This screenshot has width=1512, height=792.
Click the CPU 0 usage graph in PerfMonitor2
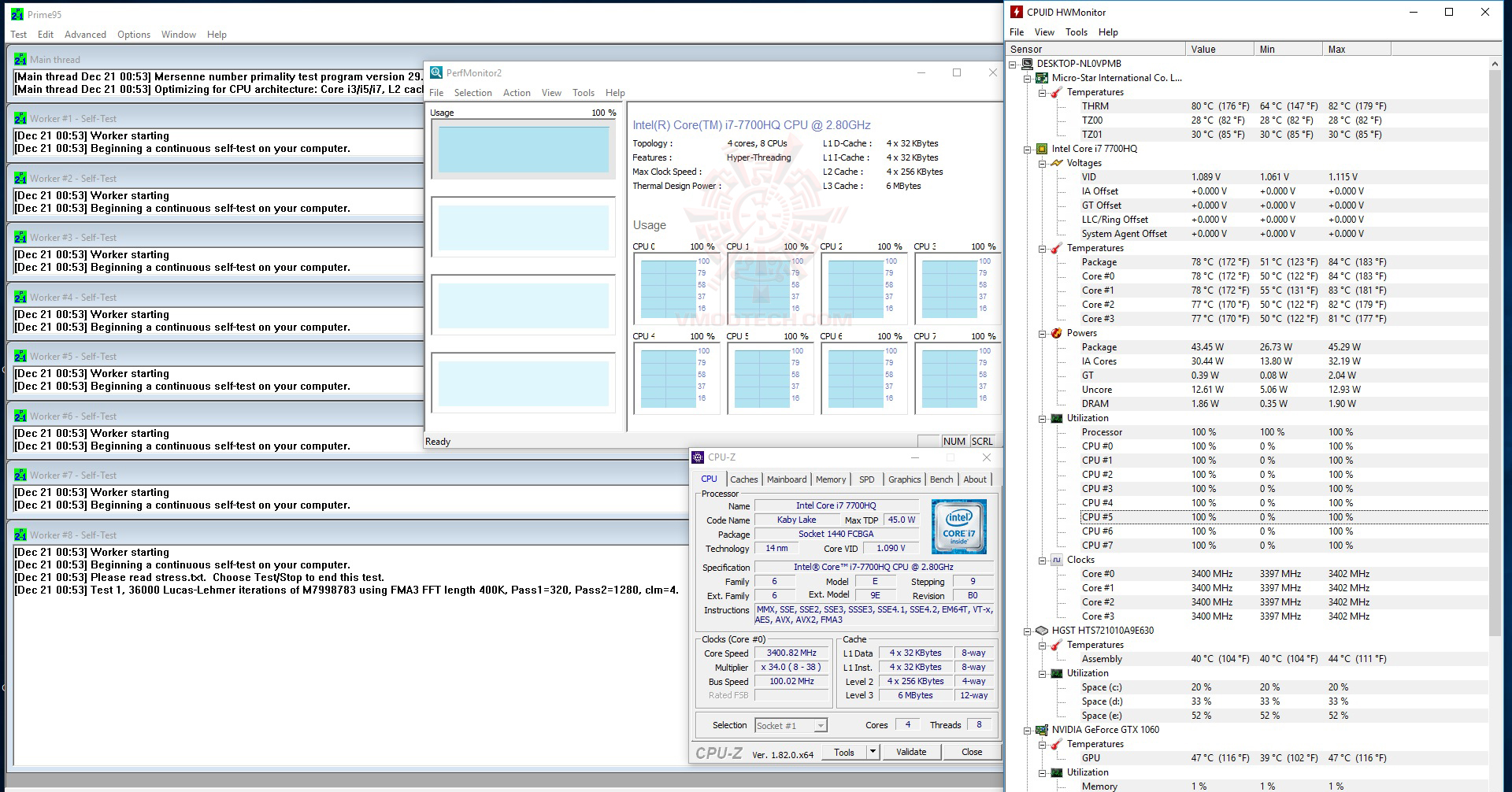click(x=676, y=287)
